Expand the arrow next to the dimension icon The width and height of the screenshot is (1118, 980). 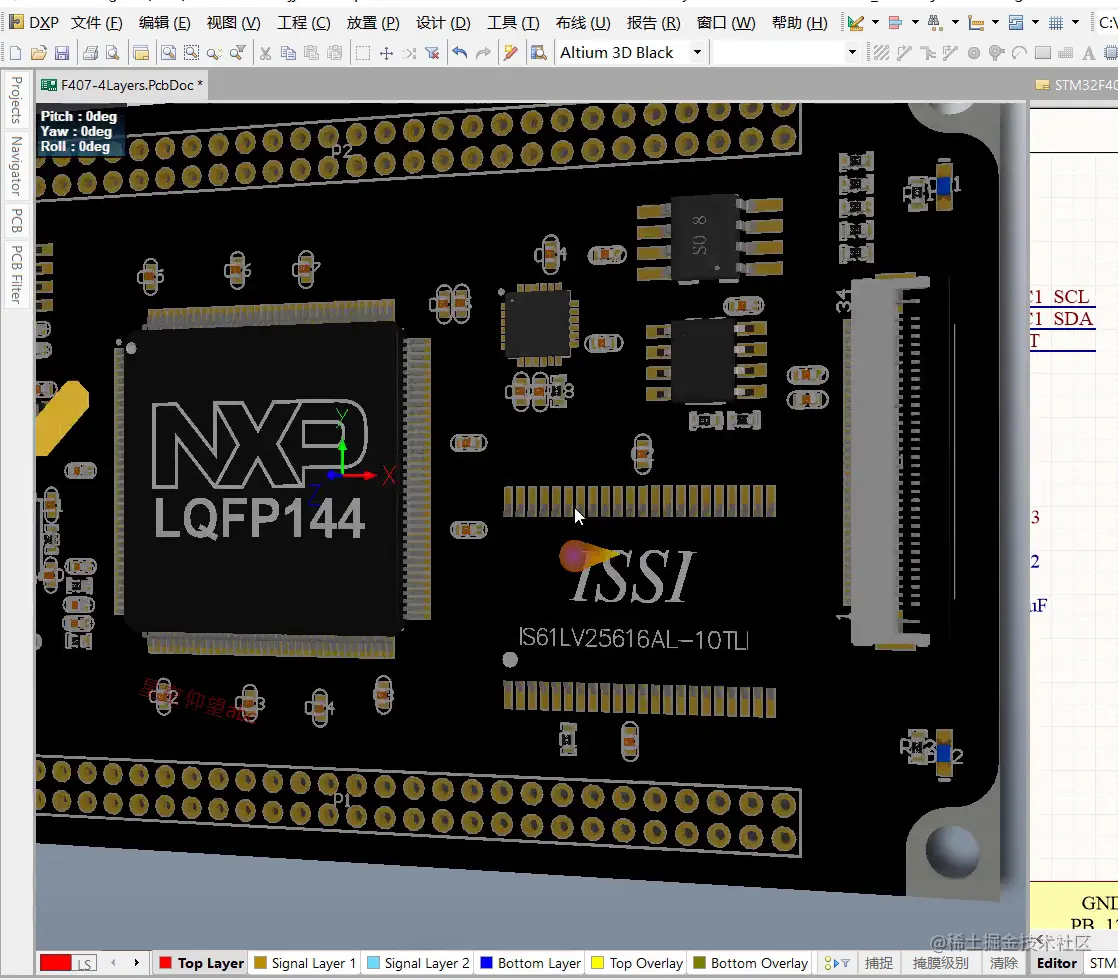tap(995, 23)
